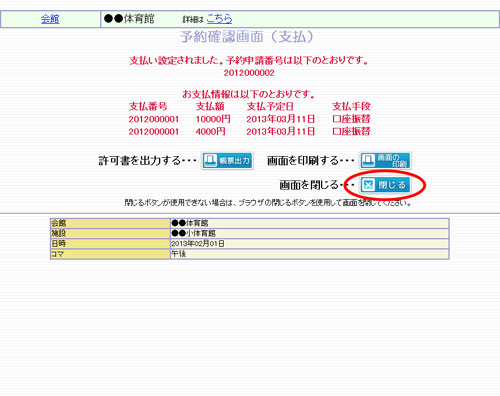
Task: Click the 予約確認画面（支払） page title
Action: [x=247, y=36]
